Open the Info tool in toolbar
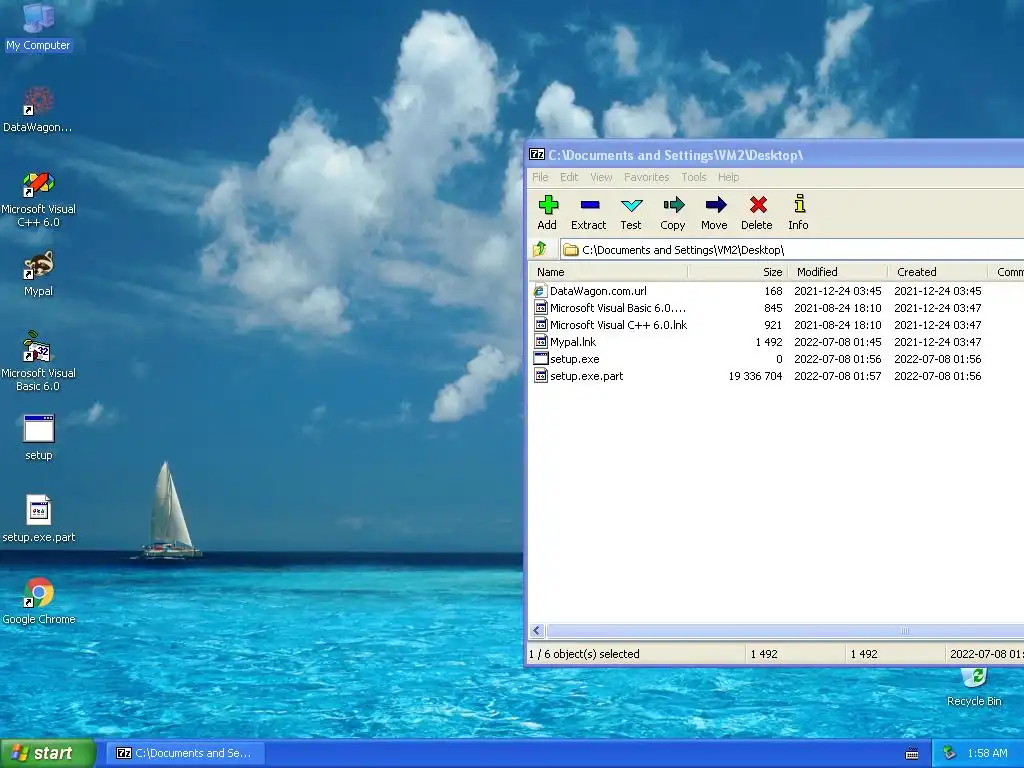This screenshot has width=1024, height=768. click(799, 212)
